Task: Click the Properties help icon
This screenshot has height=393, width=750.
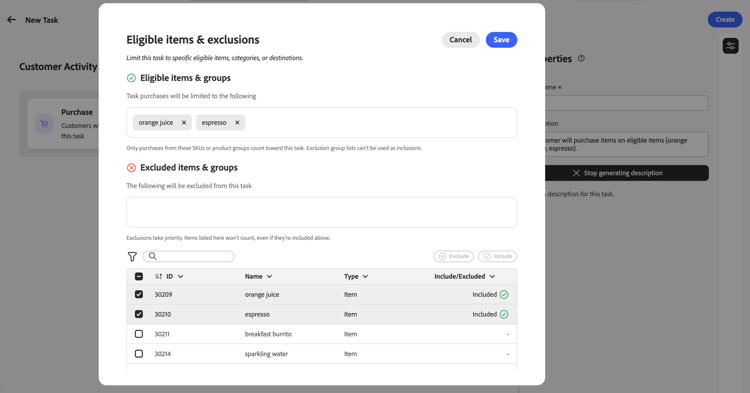Action: [x=581, y=58]
